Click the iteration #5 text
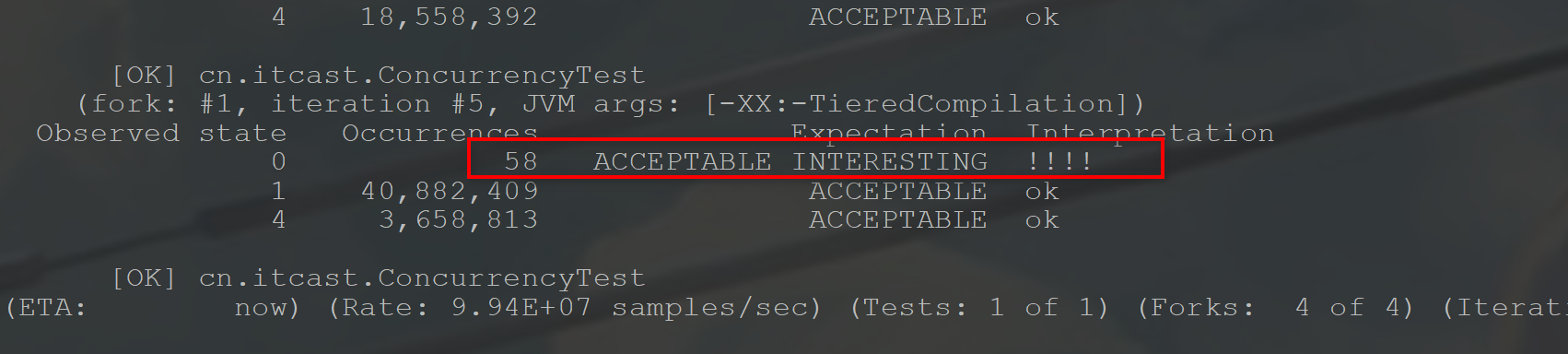This screenshot has width=1568, height=354. [x=377, y=103]
